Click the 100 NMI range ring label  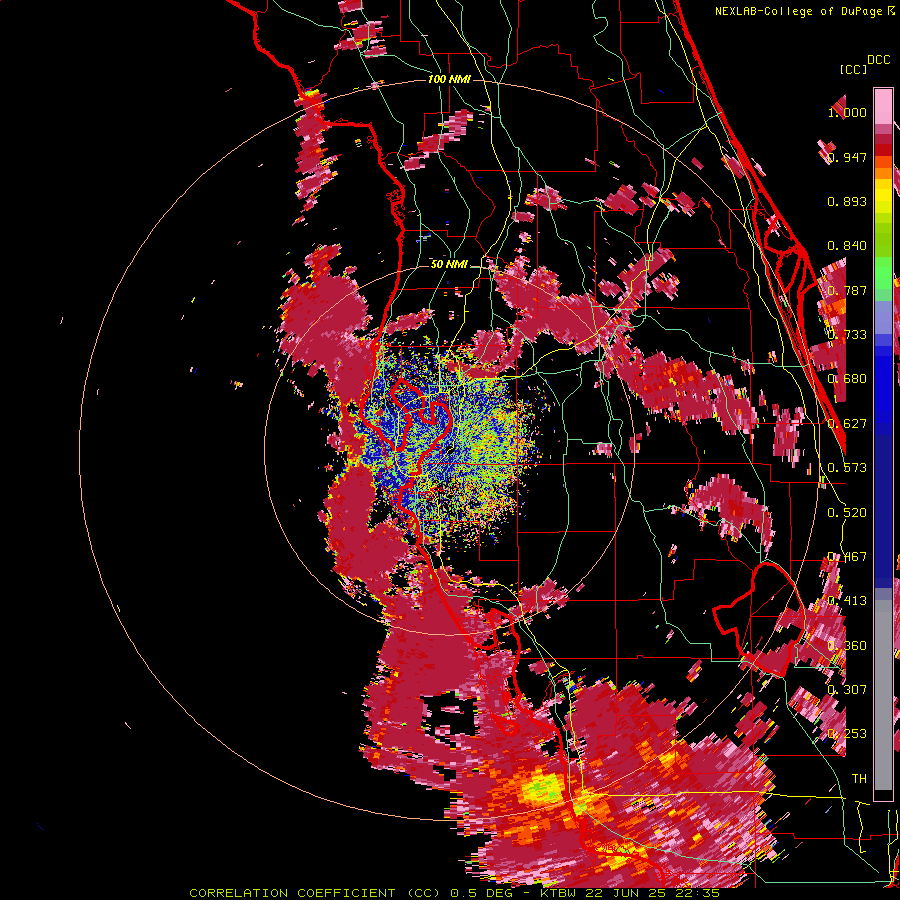click(x=449, y=79)
